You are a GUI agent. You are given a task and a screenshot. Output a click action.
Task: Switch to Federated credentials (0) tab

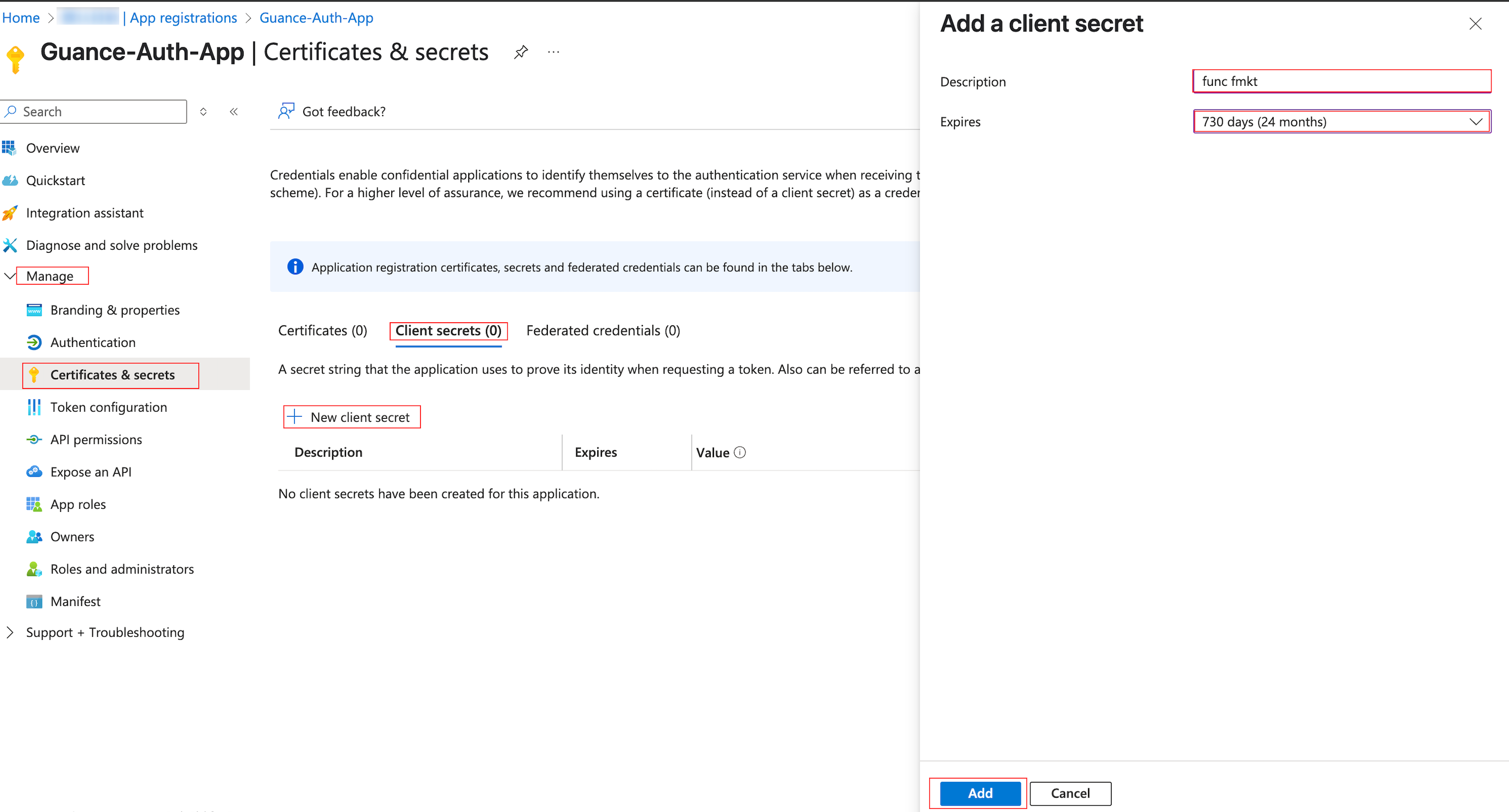(603, 330)
